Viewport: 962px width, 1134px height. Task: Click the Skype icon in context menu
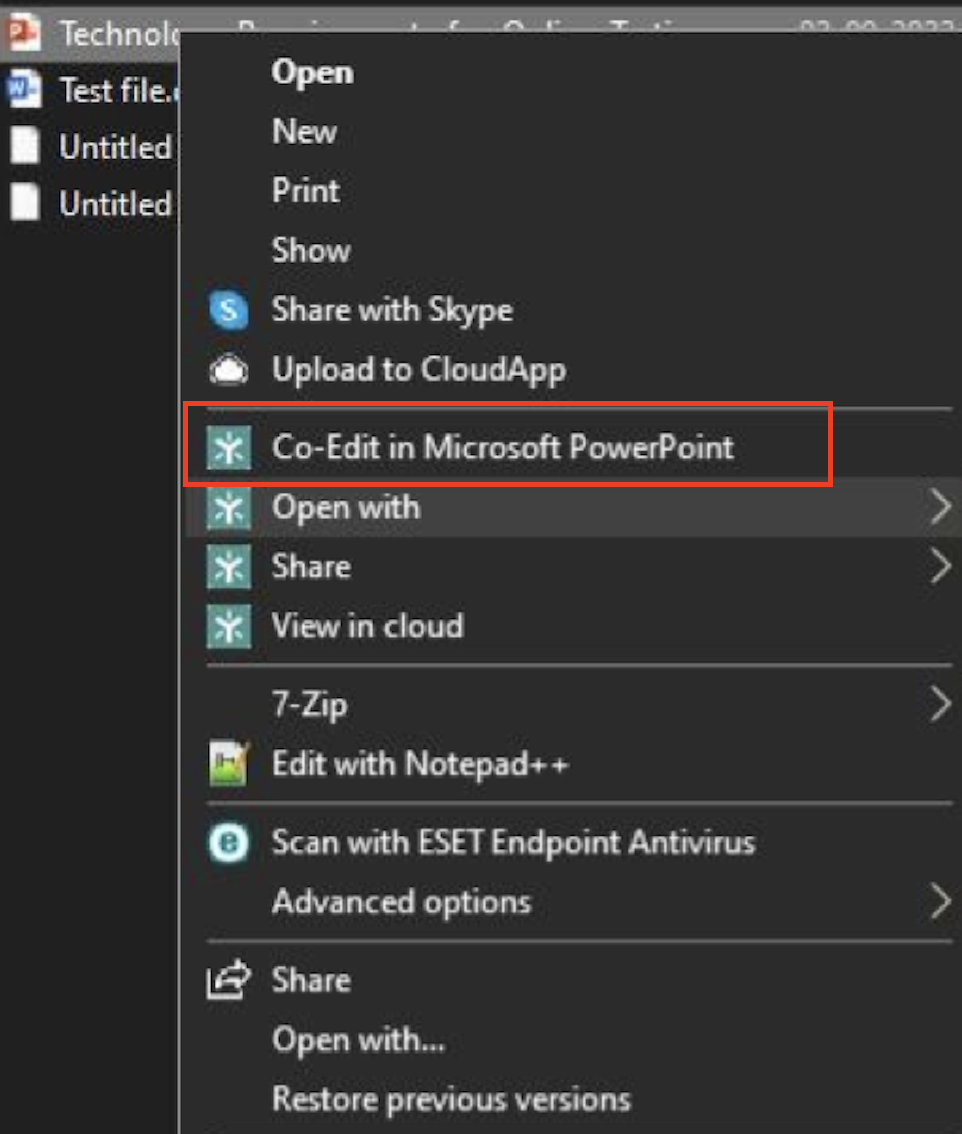tap(228, 310)
